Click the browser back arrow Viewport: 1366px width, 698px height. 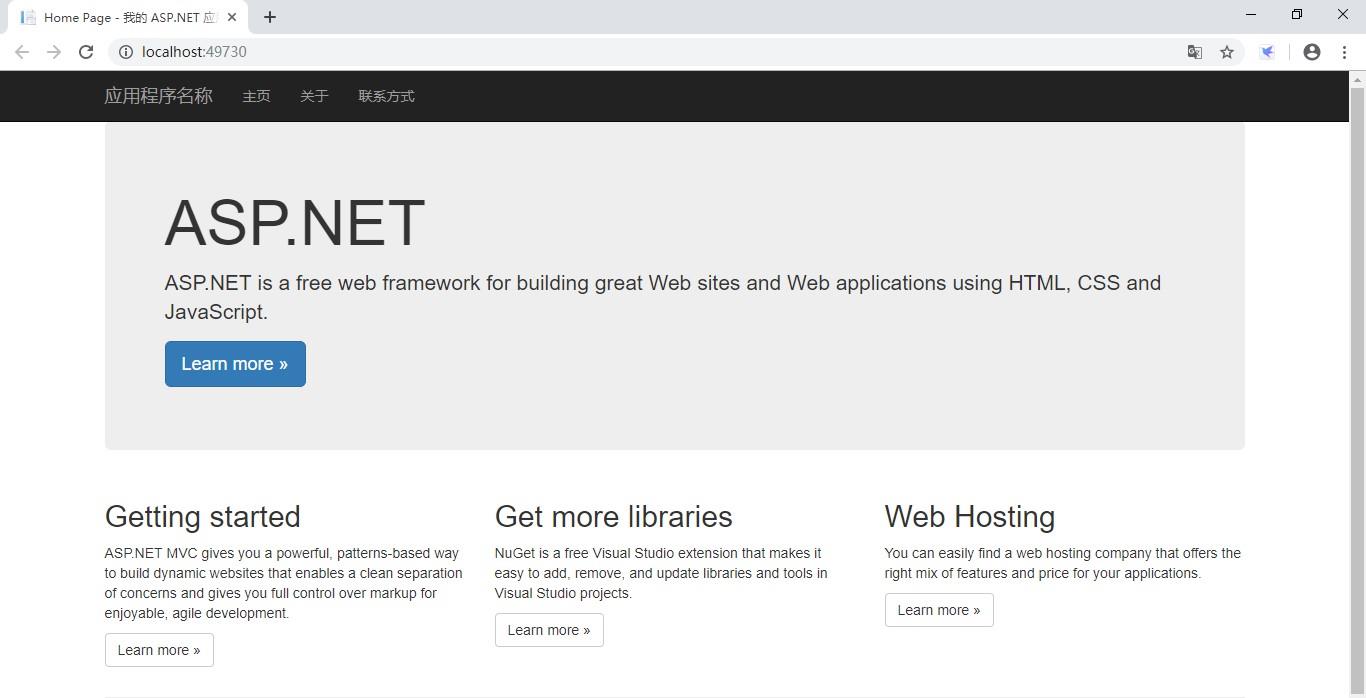[x=22, y=52]
